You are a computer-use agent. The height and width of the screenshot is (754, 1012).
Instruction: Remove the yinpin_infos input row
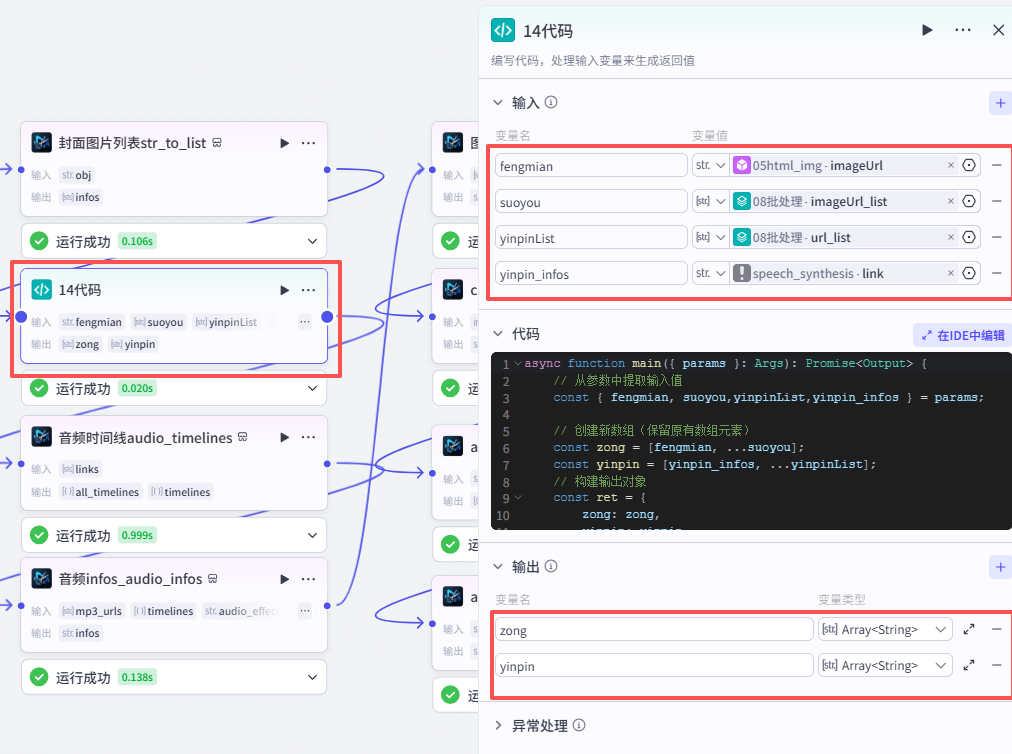point(997,274)
